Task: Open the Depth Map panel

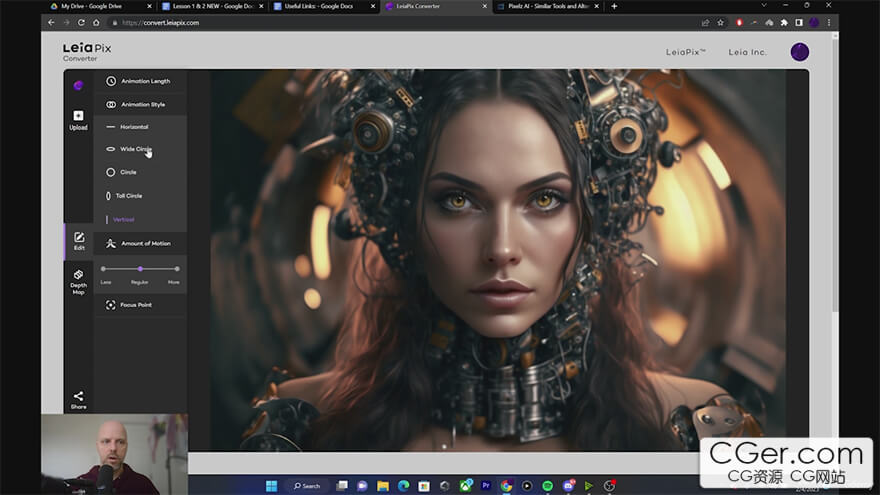Action: coord(78,281)
